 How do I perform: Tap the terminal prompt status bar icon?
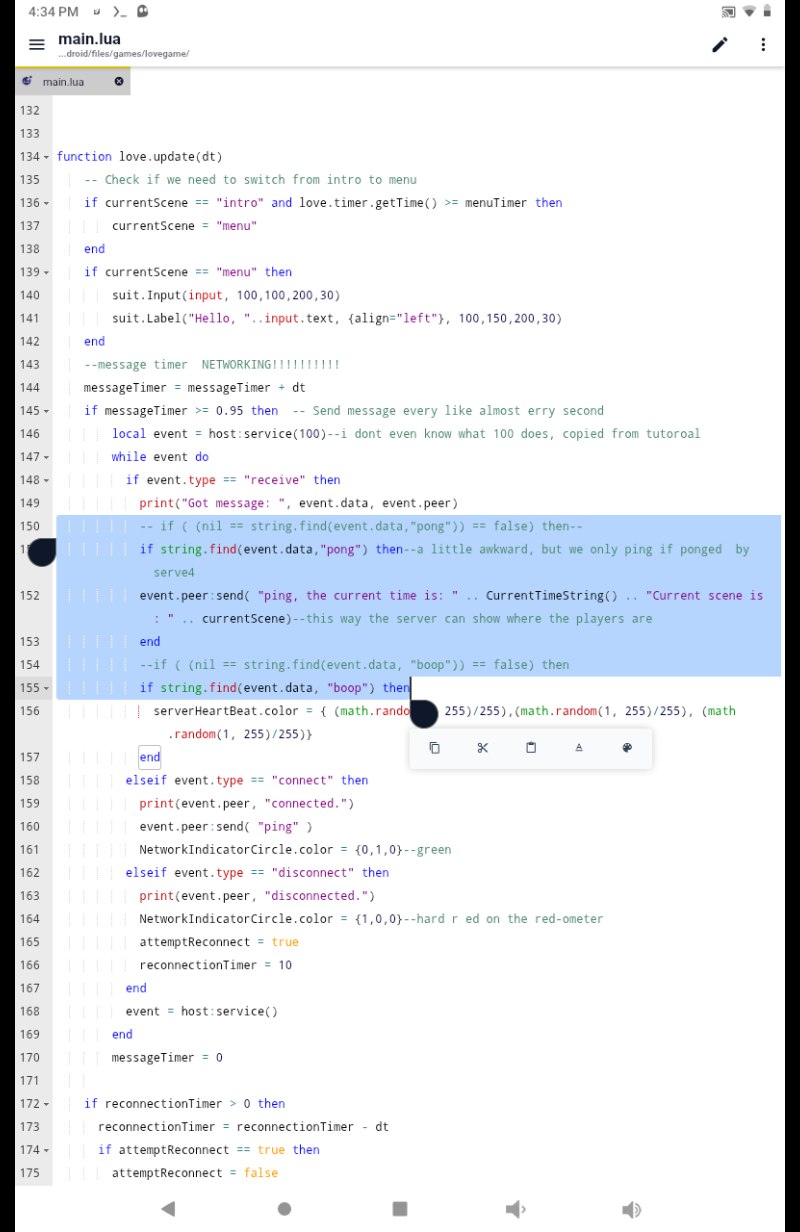click(x=119, y=12)
